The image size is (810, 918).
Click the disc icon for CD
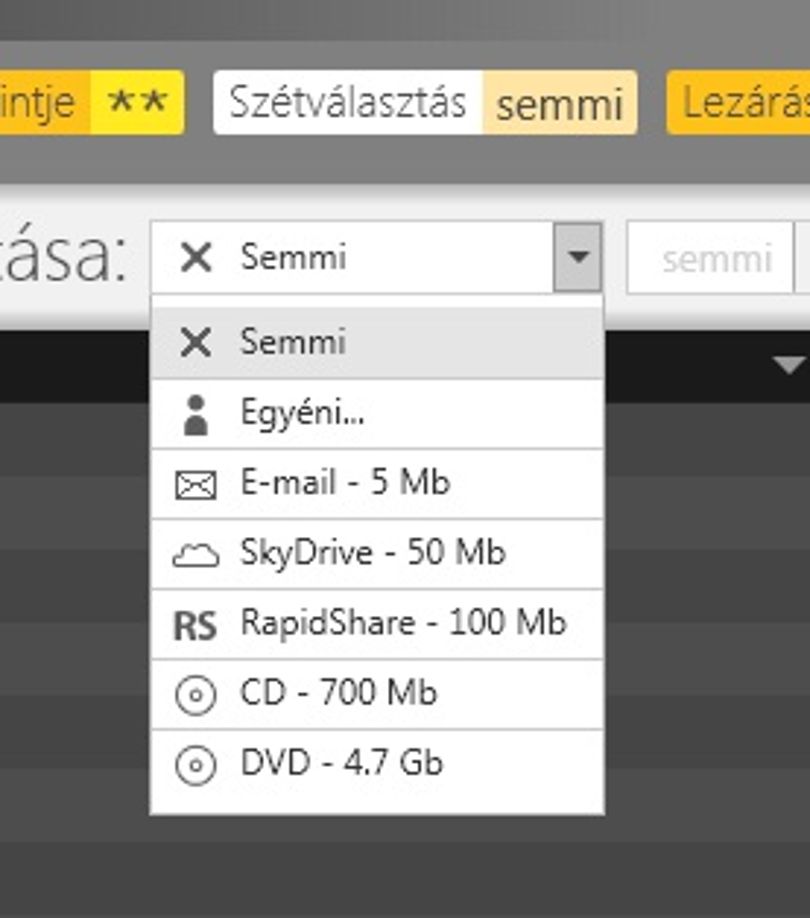tap(196, 695)
